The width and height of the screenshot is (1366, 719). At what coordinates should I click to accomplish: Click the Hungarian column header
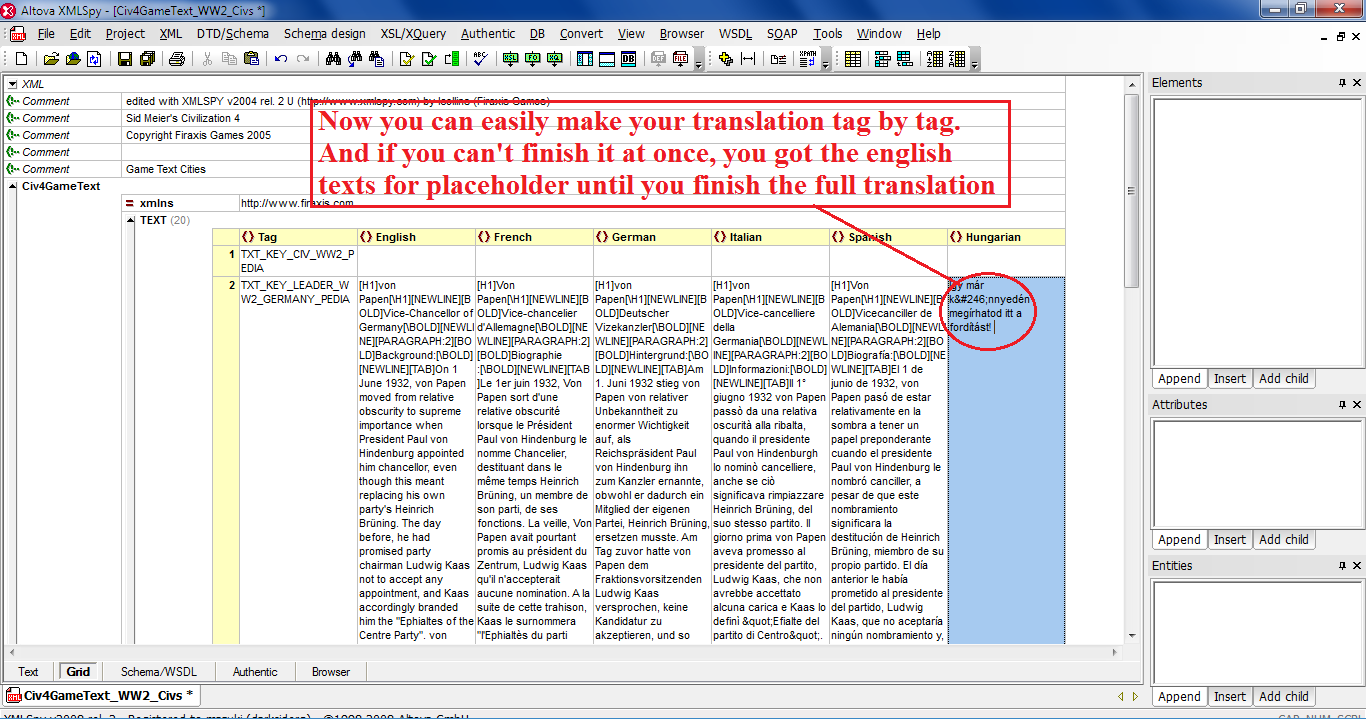pos(1007,237)
